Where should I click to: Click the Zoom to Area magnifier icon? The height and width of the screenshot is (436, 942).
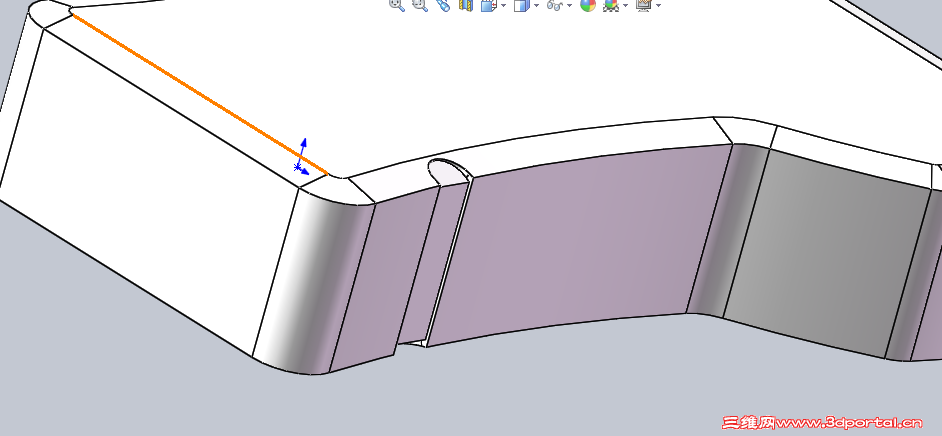[x=420, y=5]
